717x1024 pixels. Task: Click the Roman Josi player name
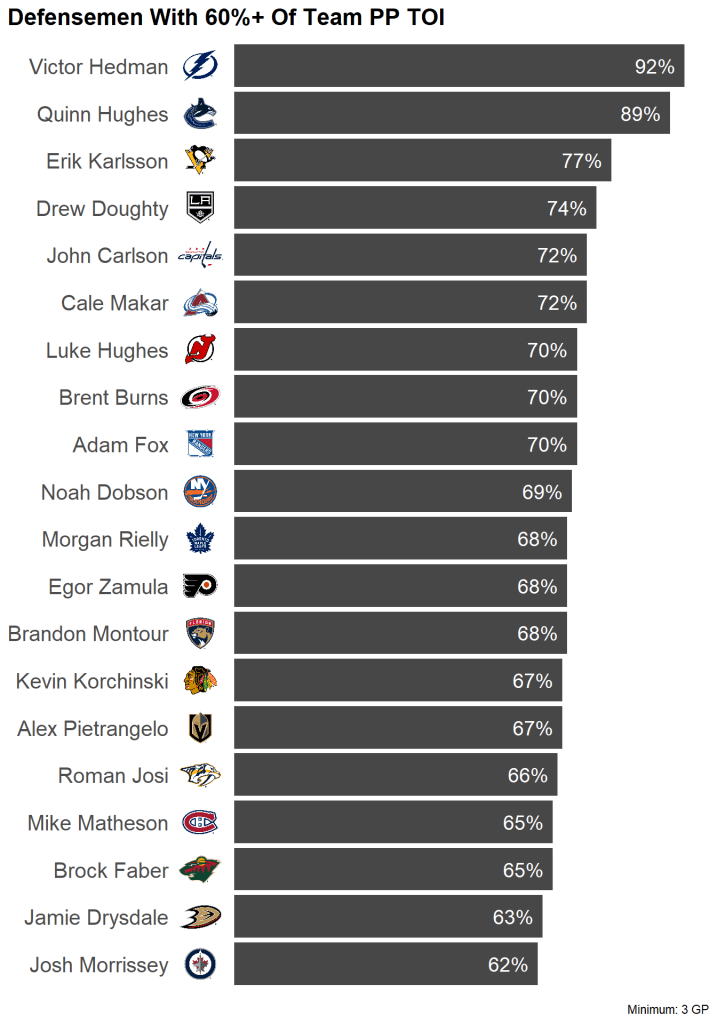[x=113, y=776]
